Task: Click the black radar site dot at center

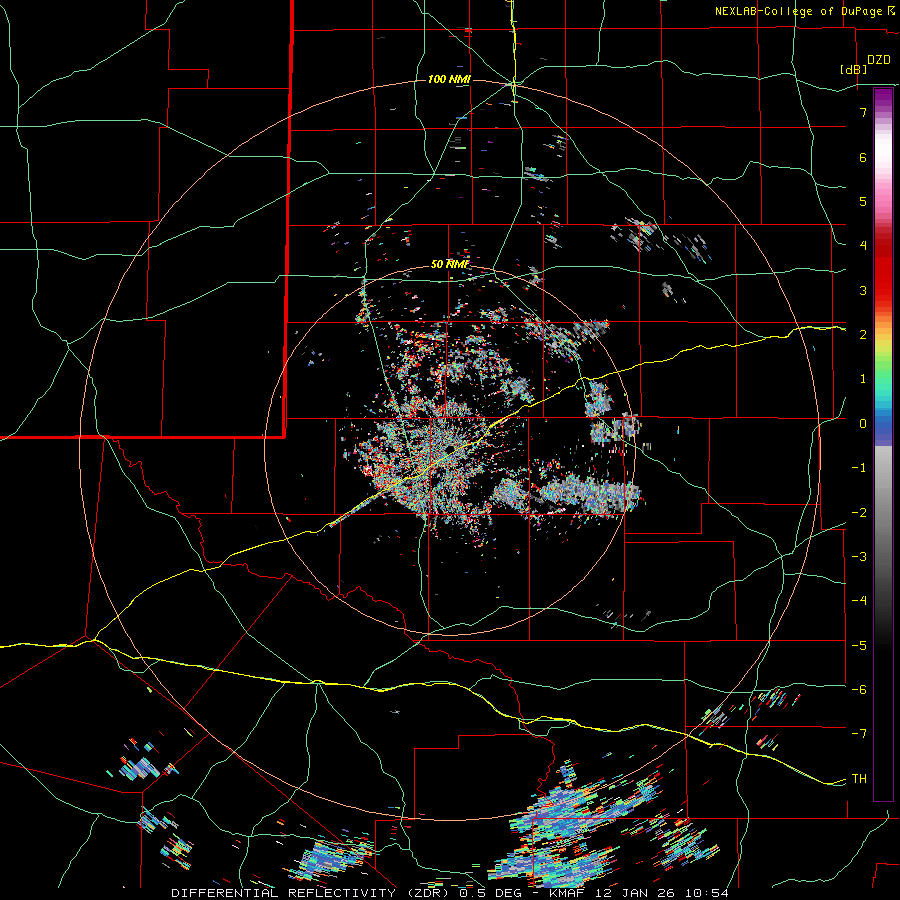Action: [451, 448]
